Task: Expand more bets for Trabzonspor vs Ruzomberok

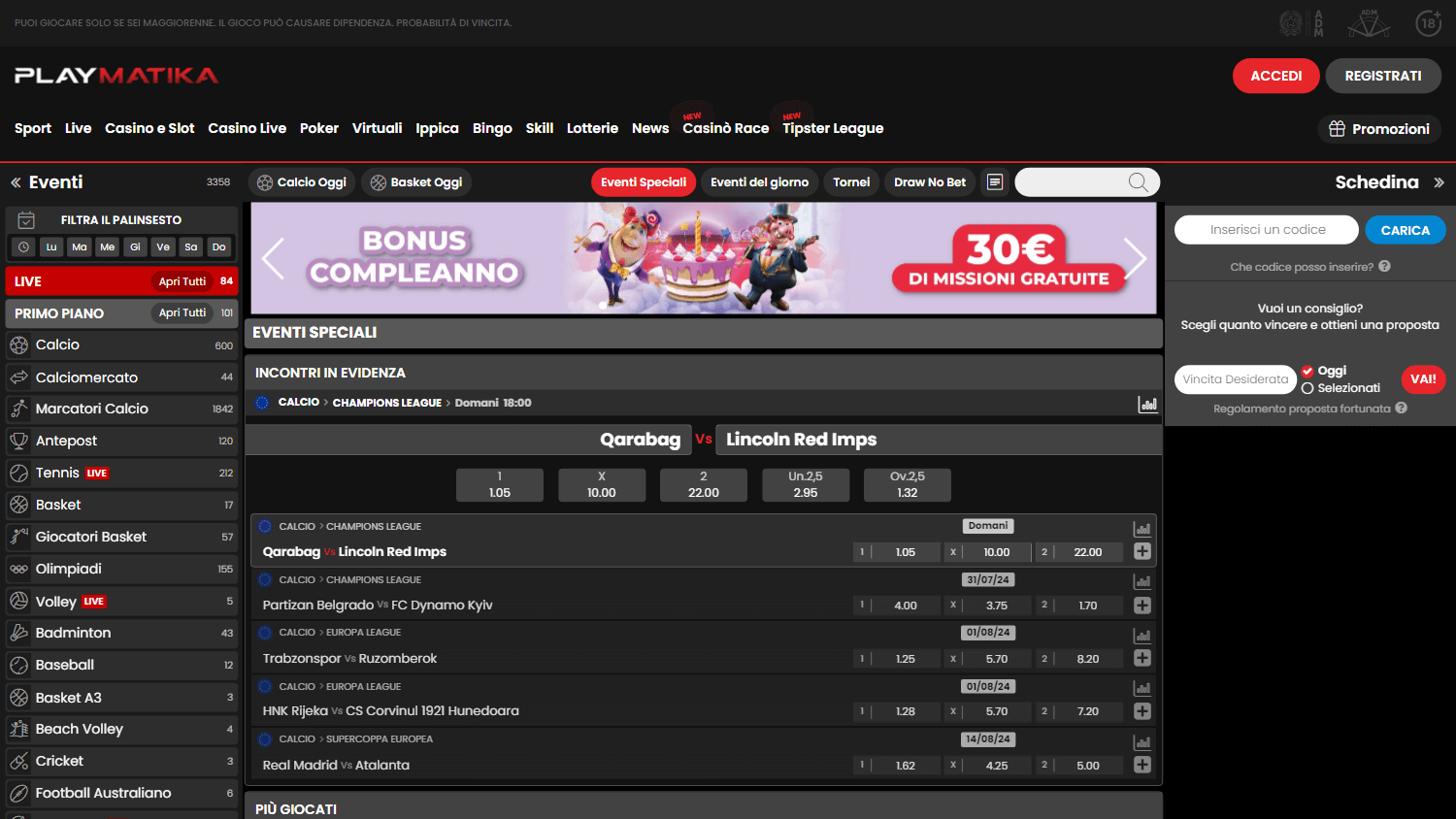Action: [x=1142, y=658]
